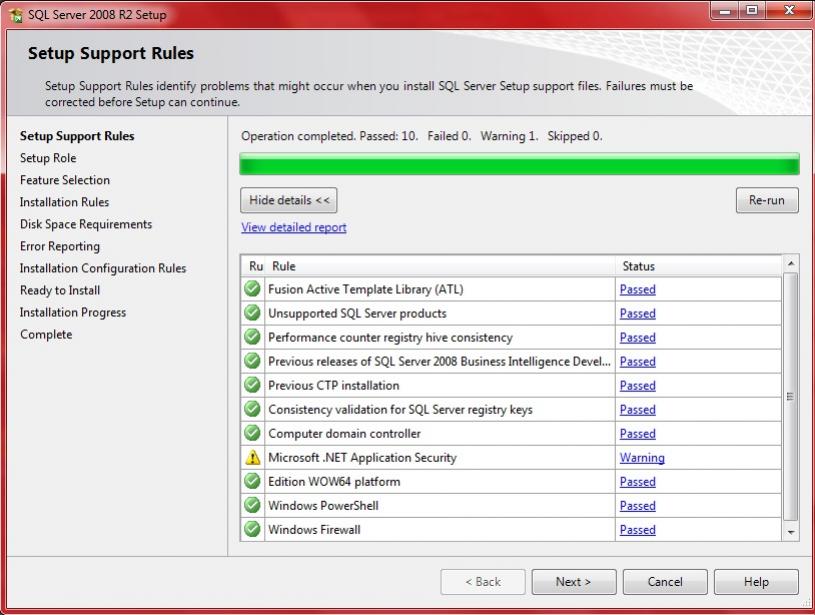
Task: Click green check icon for Unsupported SQL Server products
Action: (x=252, y=312)
